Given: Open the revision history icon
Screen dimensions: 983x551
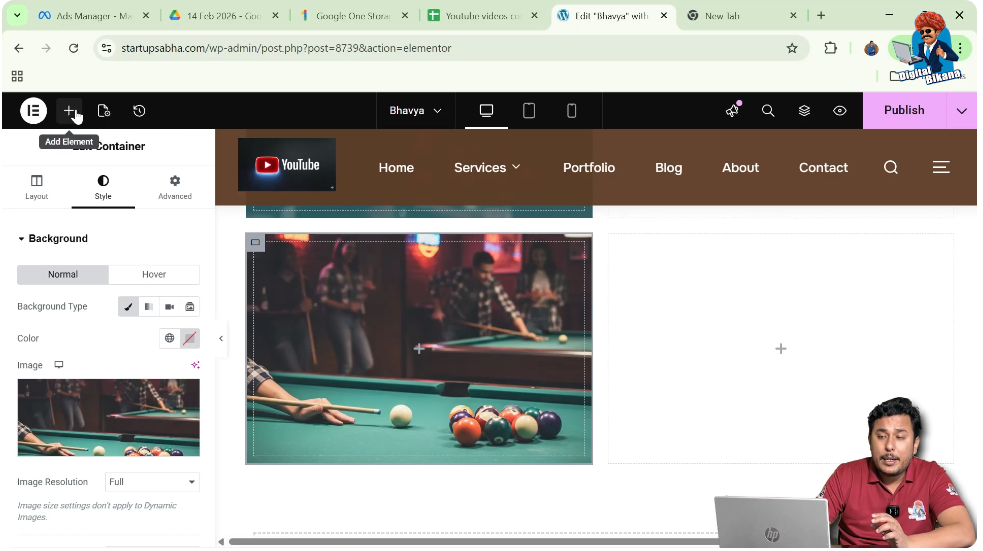Looking at the screenshot, I should pyautogui.click(x=139, y=111).
